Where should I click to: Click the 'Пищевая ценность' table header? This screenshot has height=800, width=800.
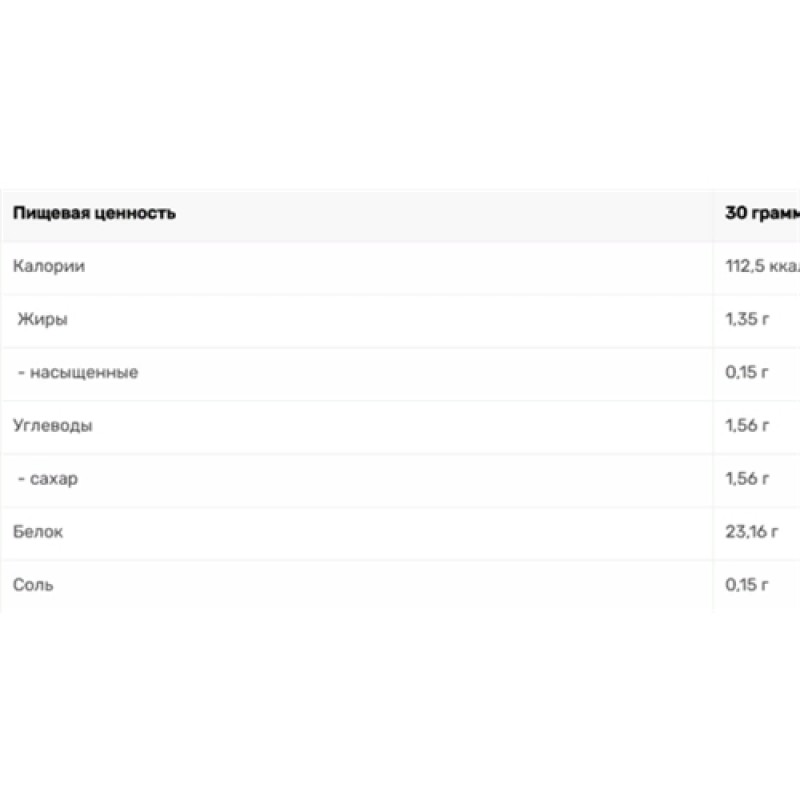tap(94, 213)
